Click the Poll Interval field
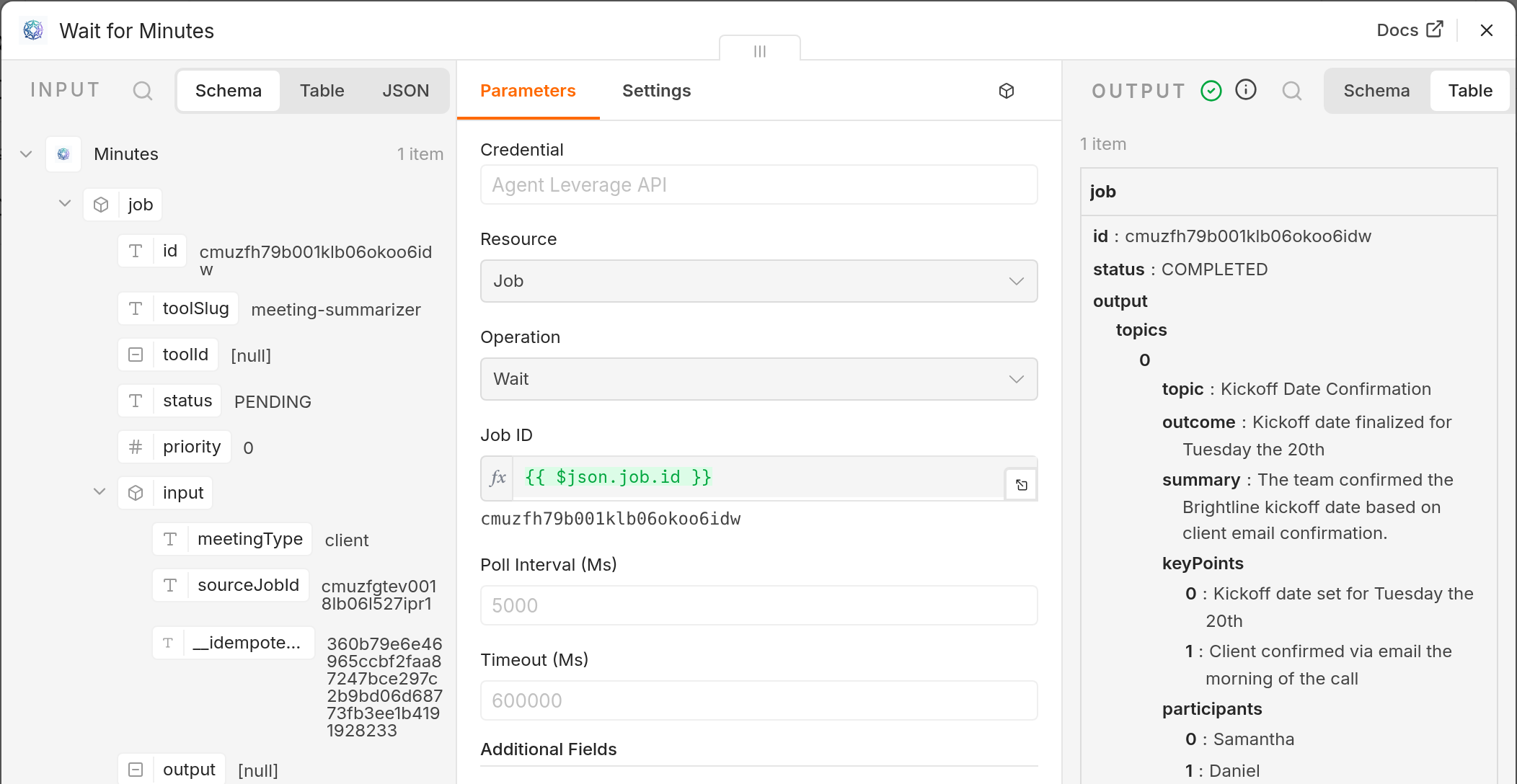 [x=758, y=605]
